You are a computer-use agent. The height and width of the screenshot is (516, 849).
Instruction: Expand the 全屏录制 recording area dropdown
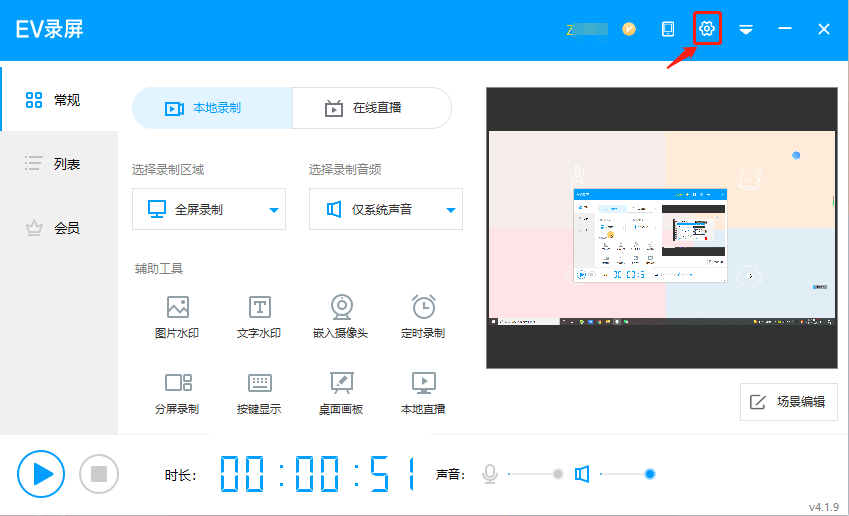(x=209, y=209)
